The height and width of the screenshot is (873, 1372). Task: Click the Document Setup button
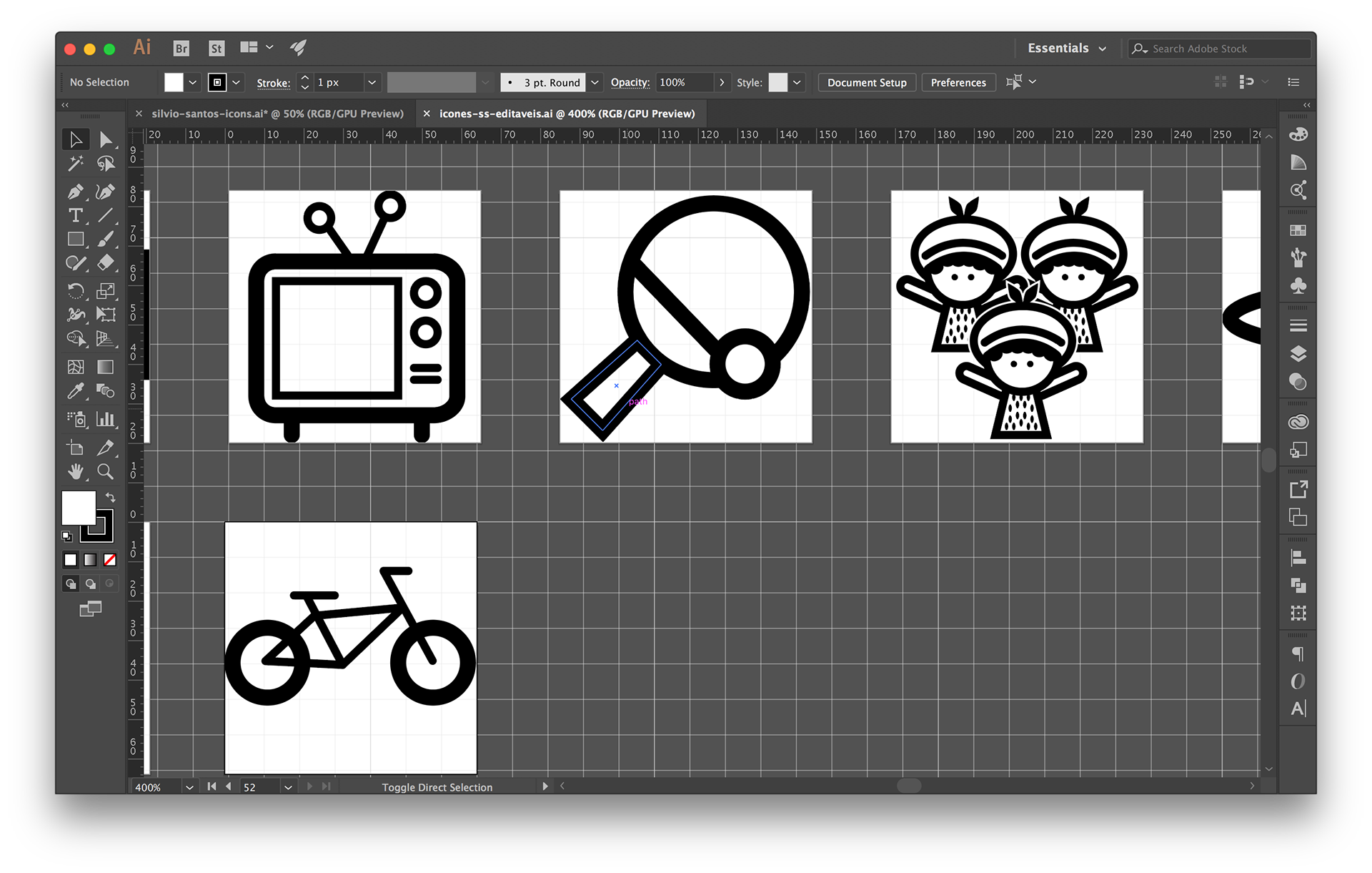867,82
